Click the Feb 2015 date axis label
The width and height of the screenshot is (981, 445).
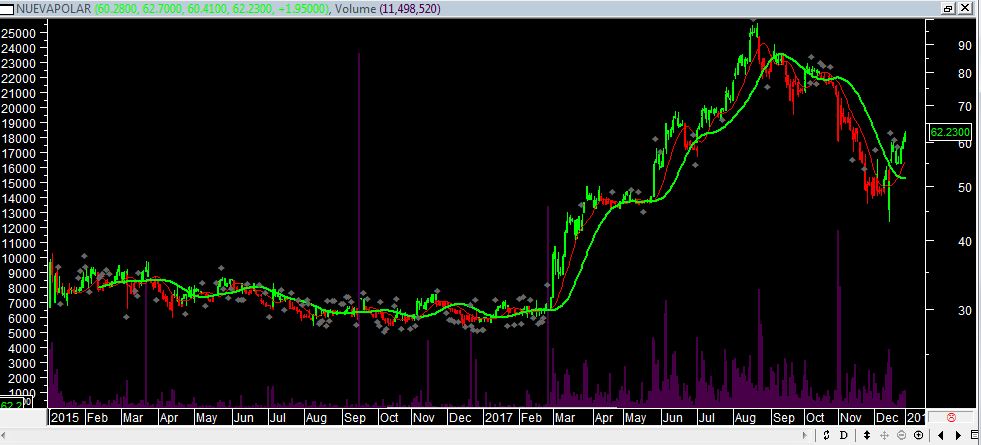pyautogui.click(x=97, y=417)
